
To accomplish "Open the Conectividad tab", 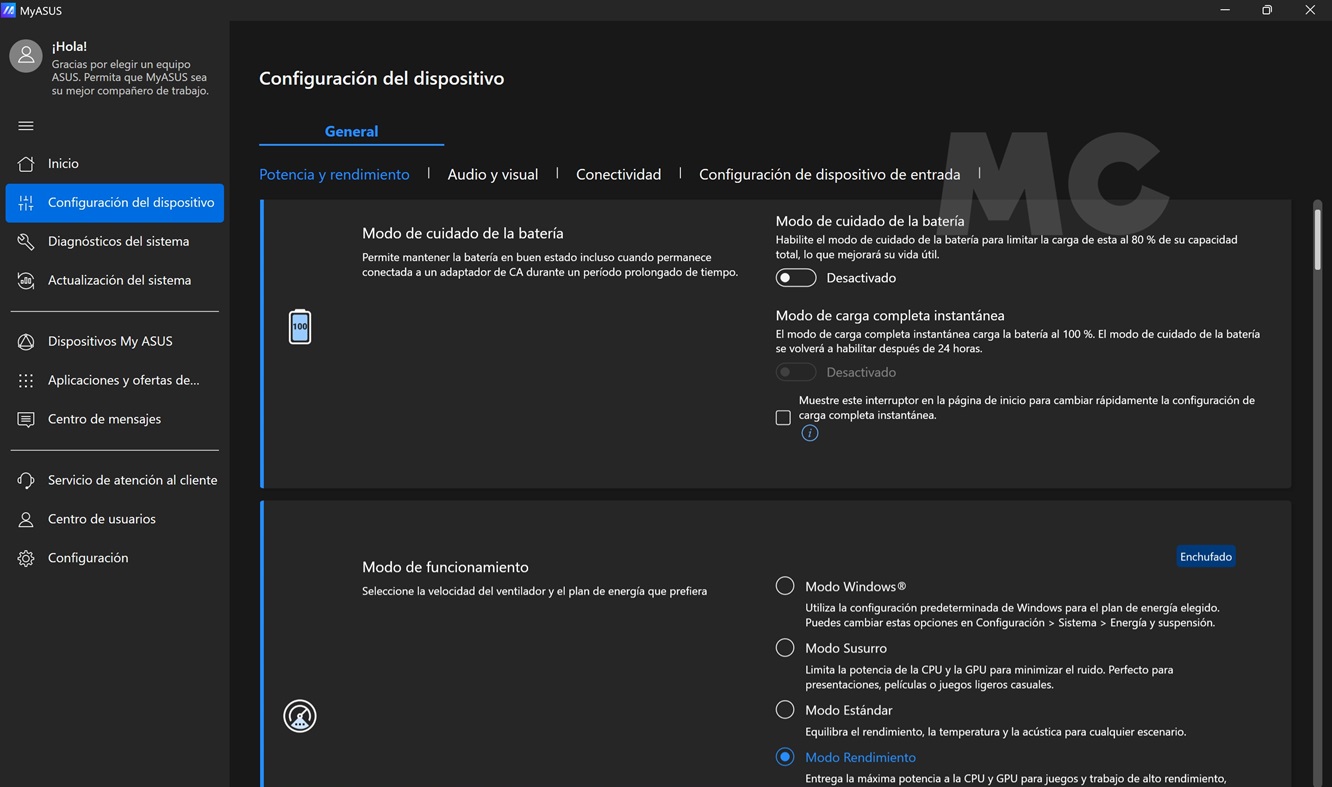I will click(x=618, y=174).
